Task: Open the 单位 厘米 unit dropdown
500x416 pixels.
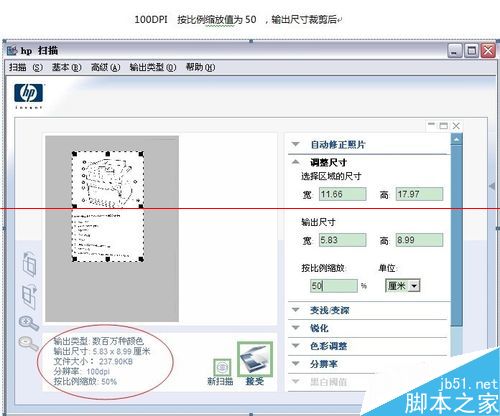Action: pos(403,286)
